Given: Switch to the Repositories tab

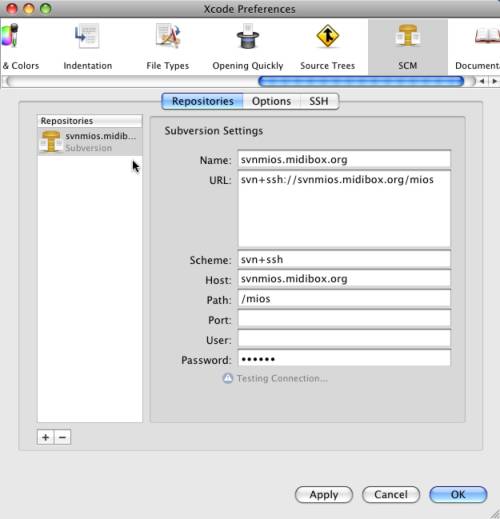Looking at the screenshot, I should pyautogui.click(x=202, y=101).
